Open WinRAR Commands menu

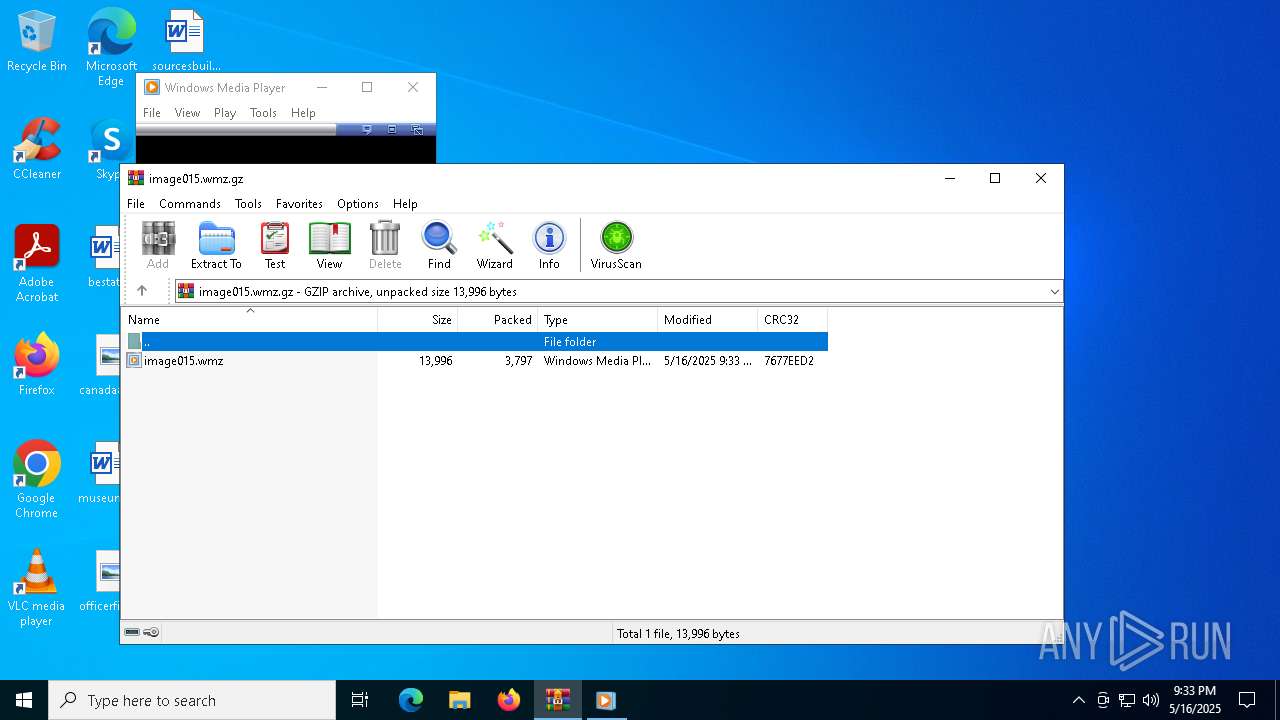tap(190, 203)
